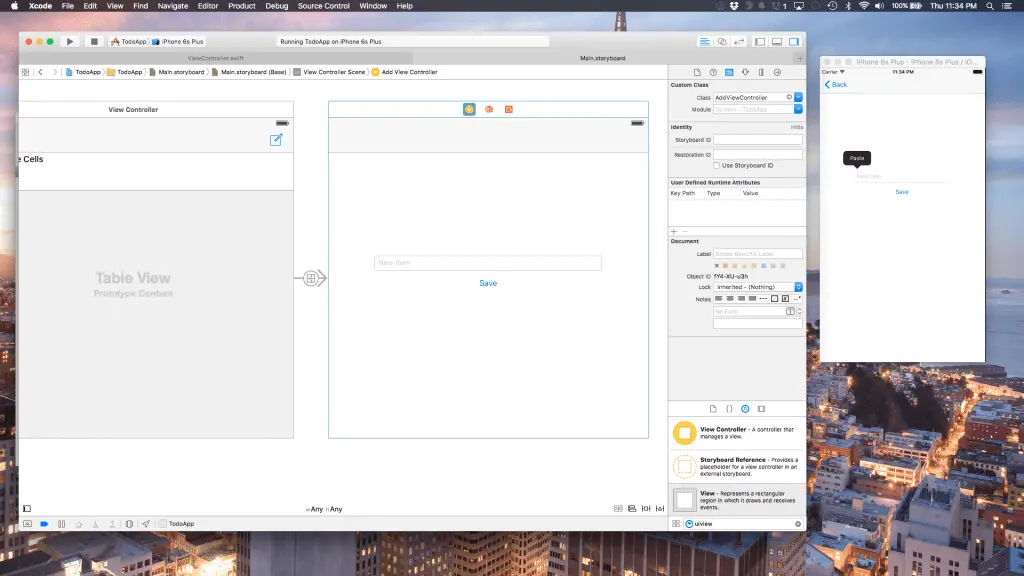Choose iPhone 6s Plus destination
The height and width of the screenshot is (576, 1024).
[178, 41]
